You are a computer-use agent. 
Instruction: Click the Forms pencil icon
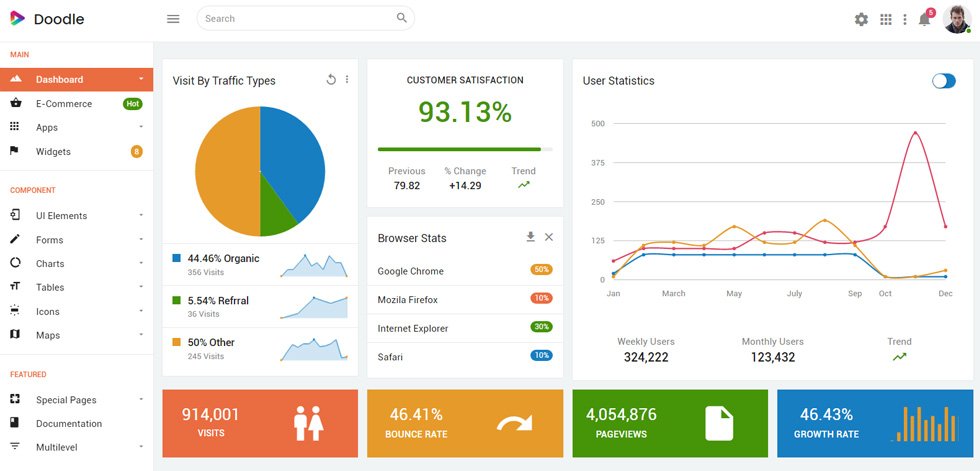15,239
